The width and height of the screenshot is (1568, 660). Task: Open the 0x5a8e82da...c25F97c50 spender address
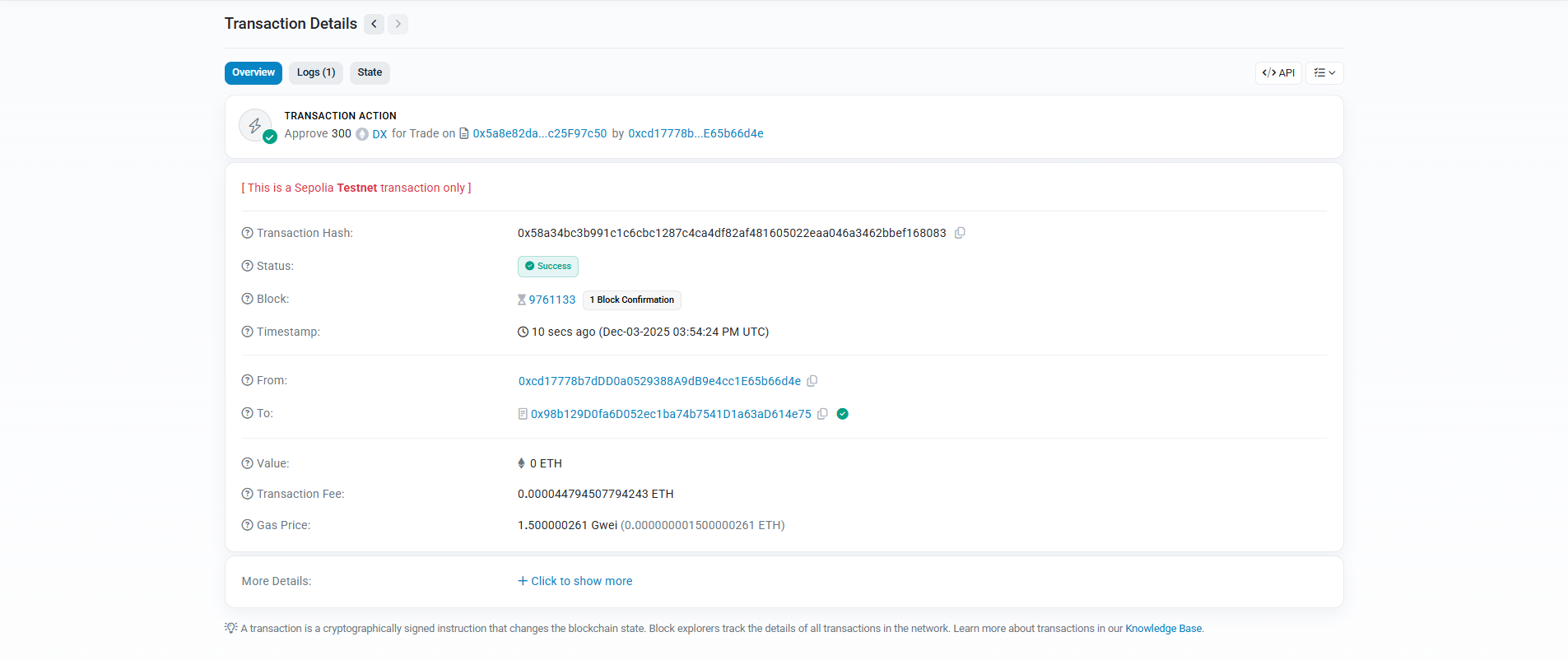click(539, 133)
